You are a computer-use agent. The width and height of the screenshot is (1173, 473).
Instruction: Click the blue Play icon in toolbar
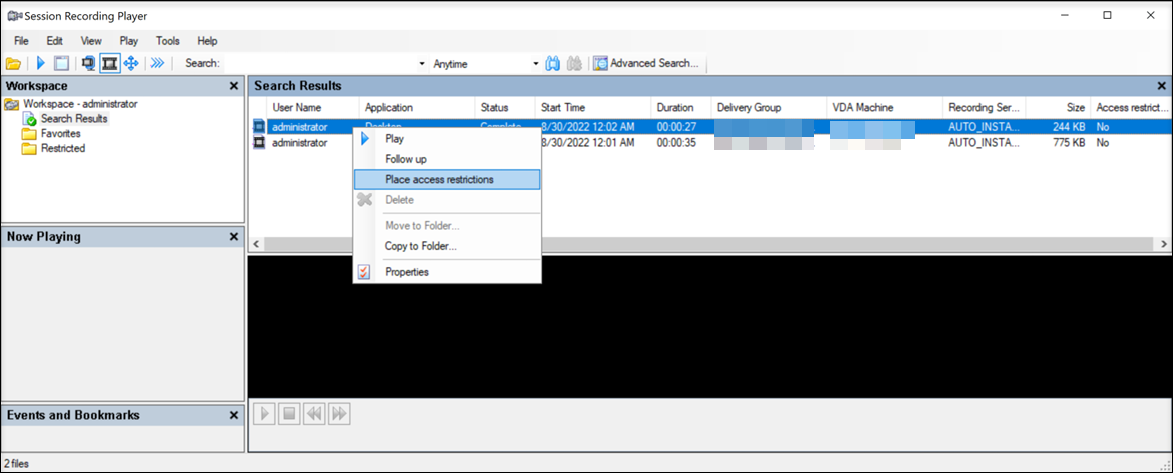41,64
